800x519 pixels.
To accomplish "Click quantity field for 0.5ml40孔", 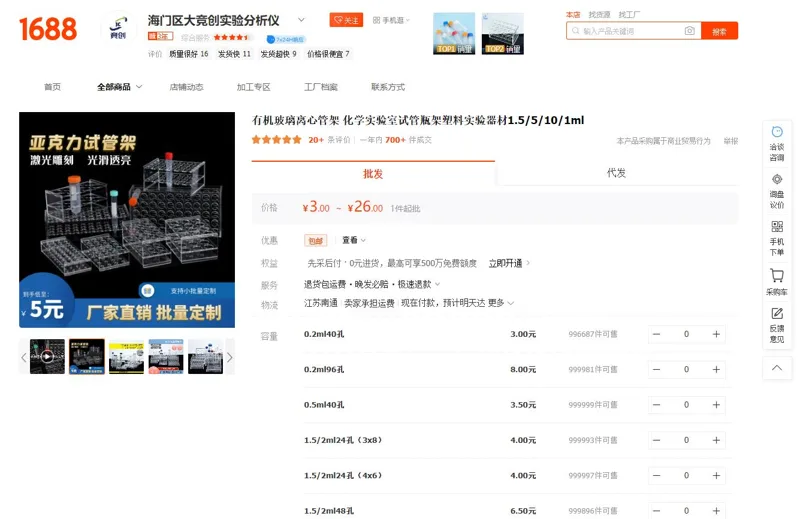I will (x=686, y=405).
